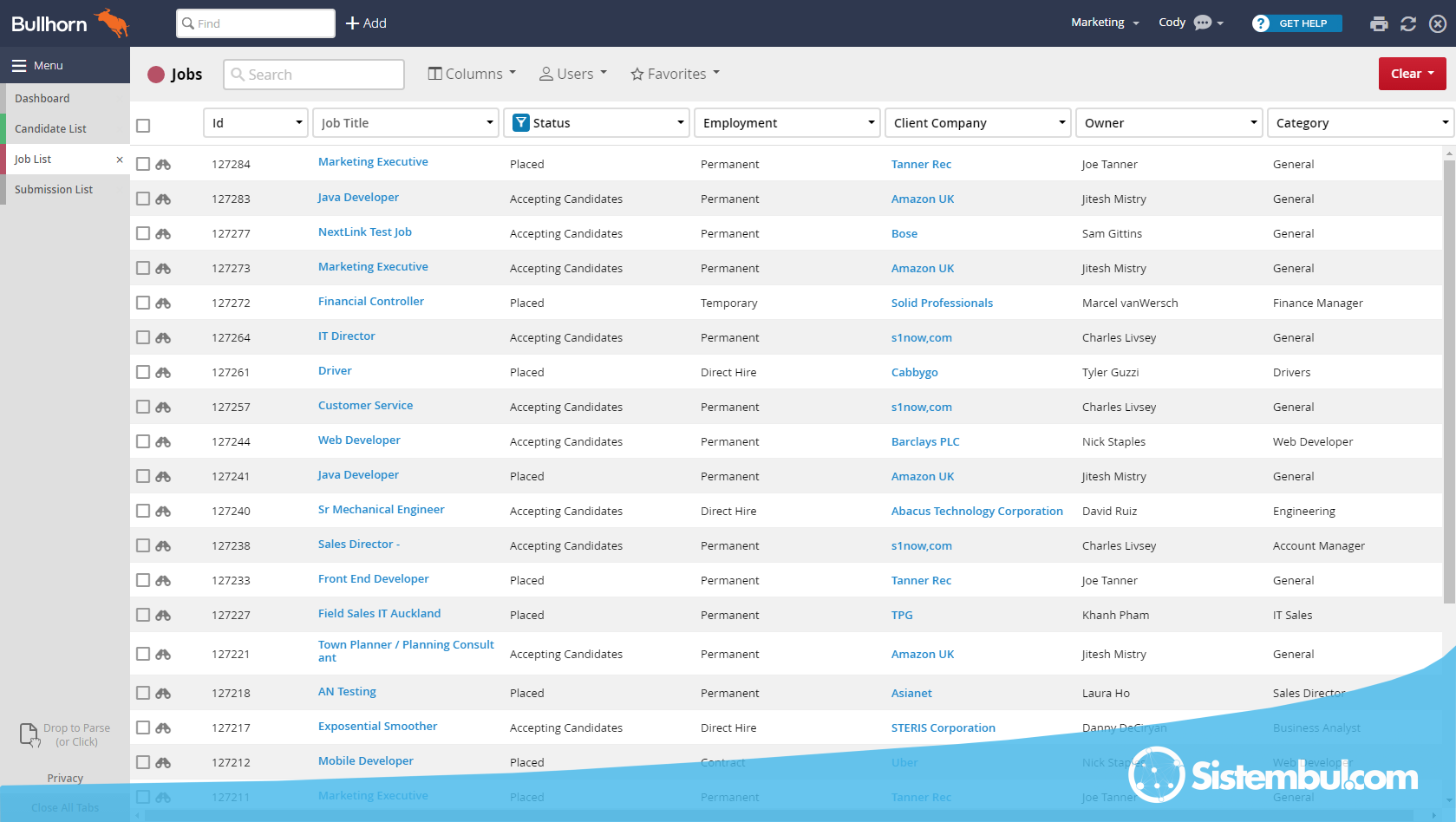The width and height of the screenshot is (1456, 822).
Task: Click binoculars preview icon for job 127277
Action: [x=163, y=233]
